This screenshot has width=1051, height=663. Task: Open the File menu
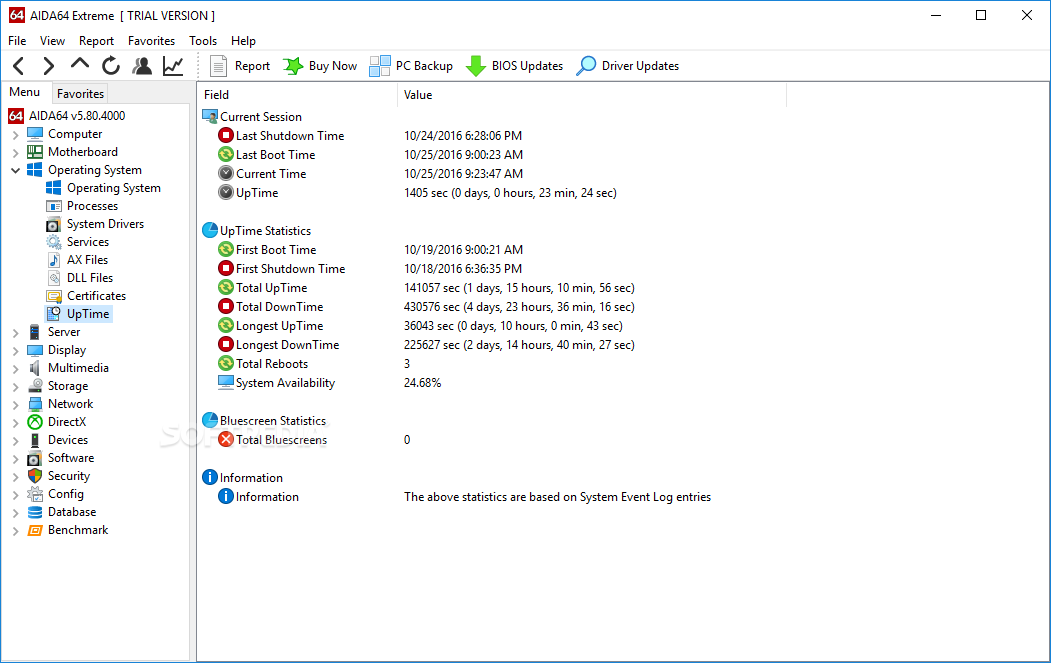click(x=17, y=41)
